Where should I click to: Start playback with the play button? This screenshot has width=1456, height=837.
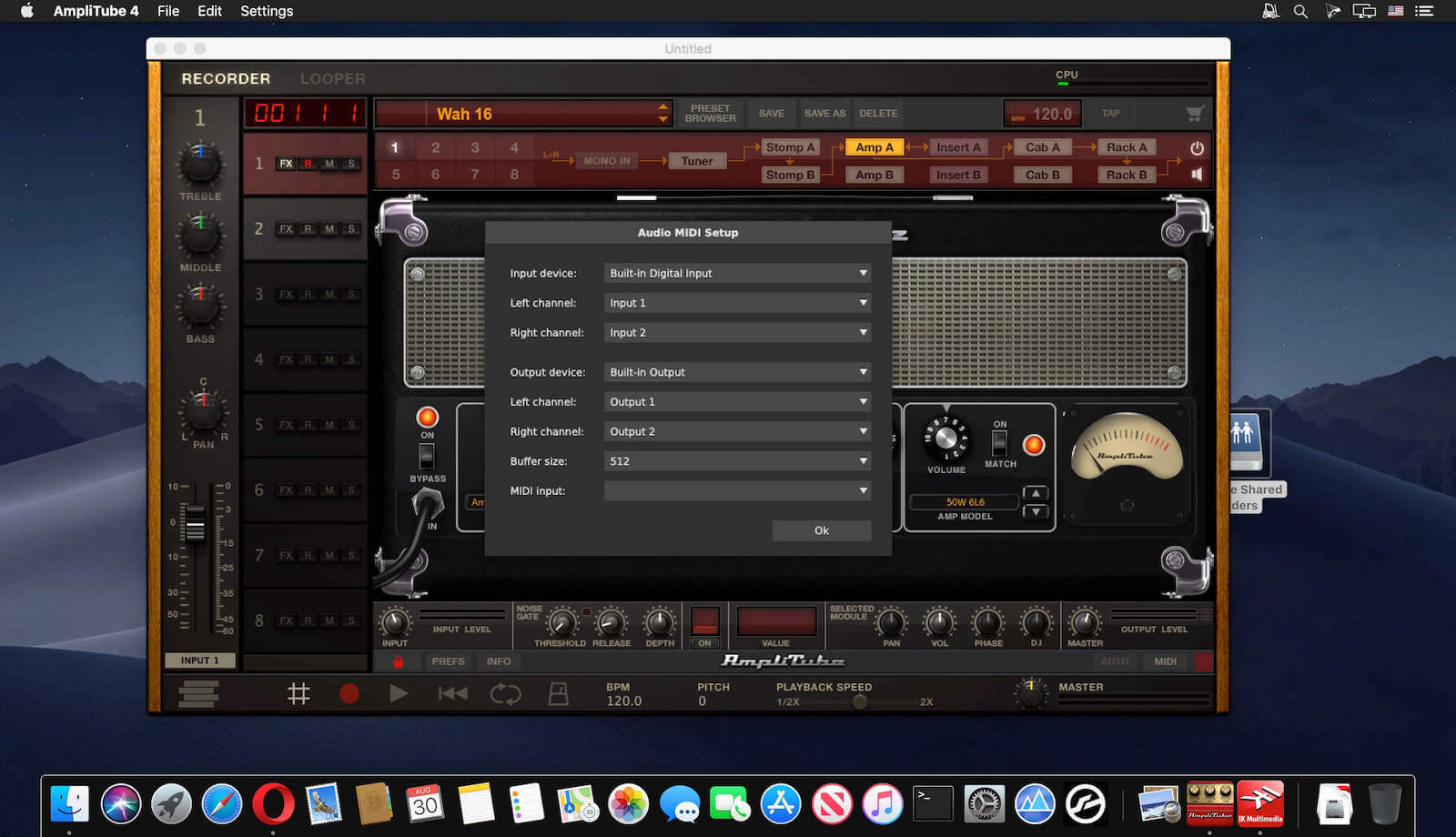[398, 693]
